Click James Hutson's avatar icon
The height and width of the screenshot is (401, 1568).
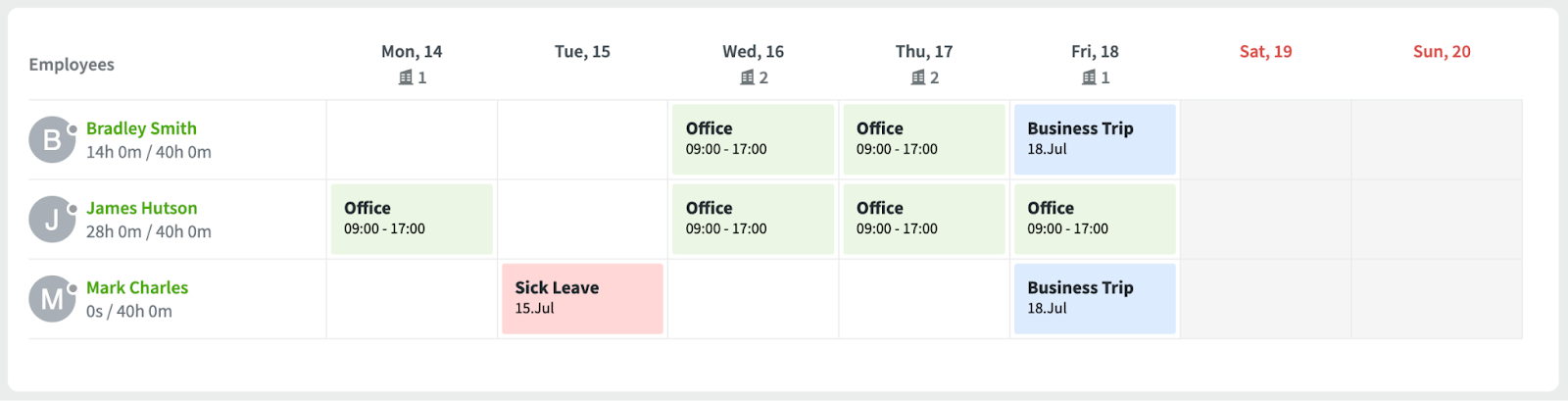tap(52, 220)
